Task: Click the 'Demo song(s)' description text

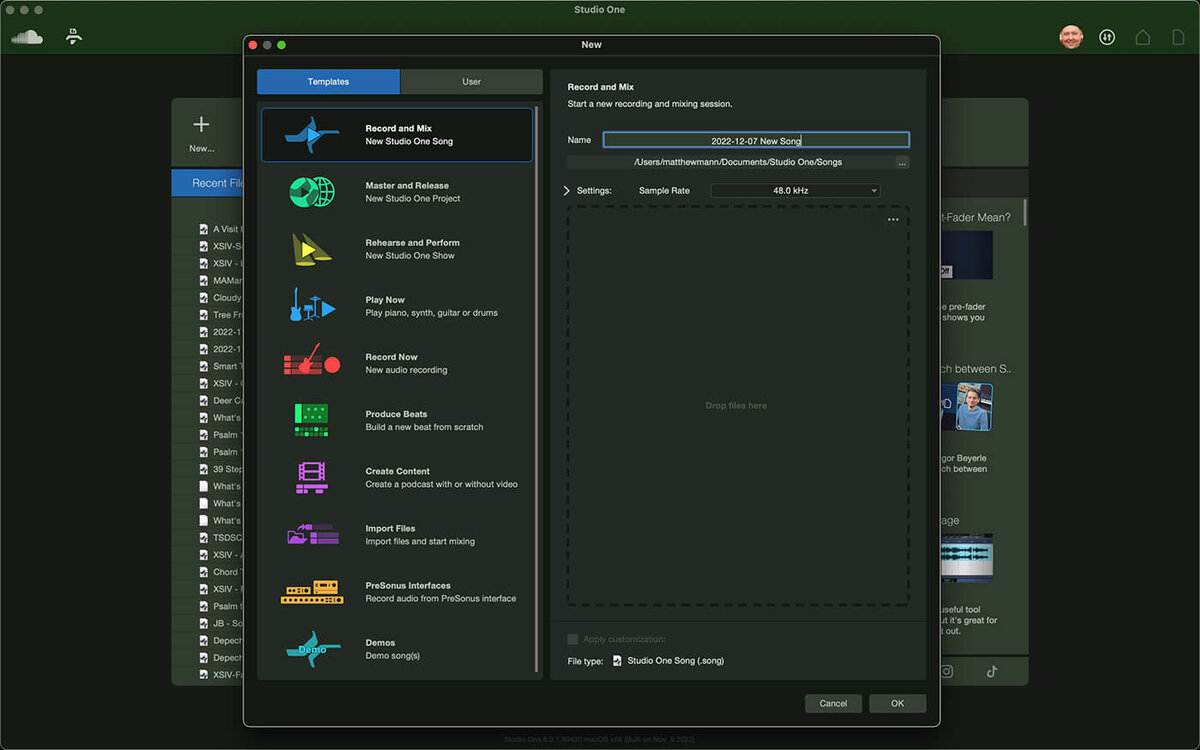Action: pos(392,656)
